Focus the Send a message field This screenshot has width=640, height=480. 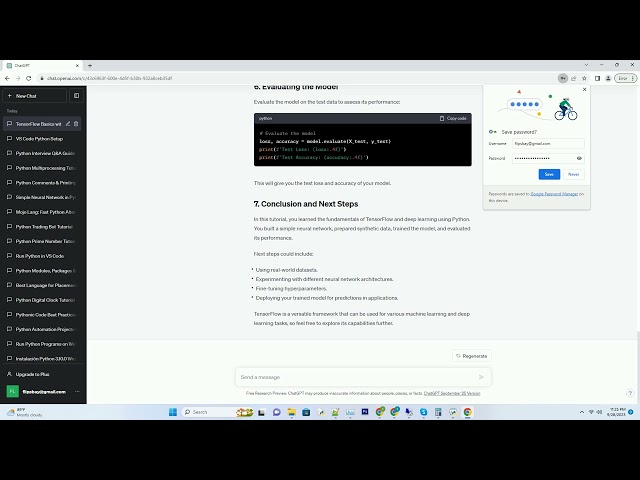[x=355, y=377]
